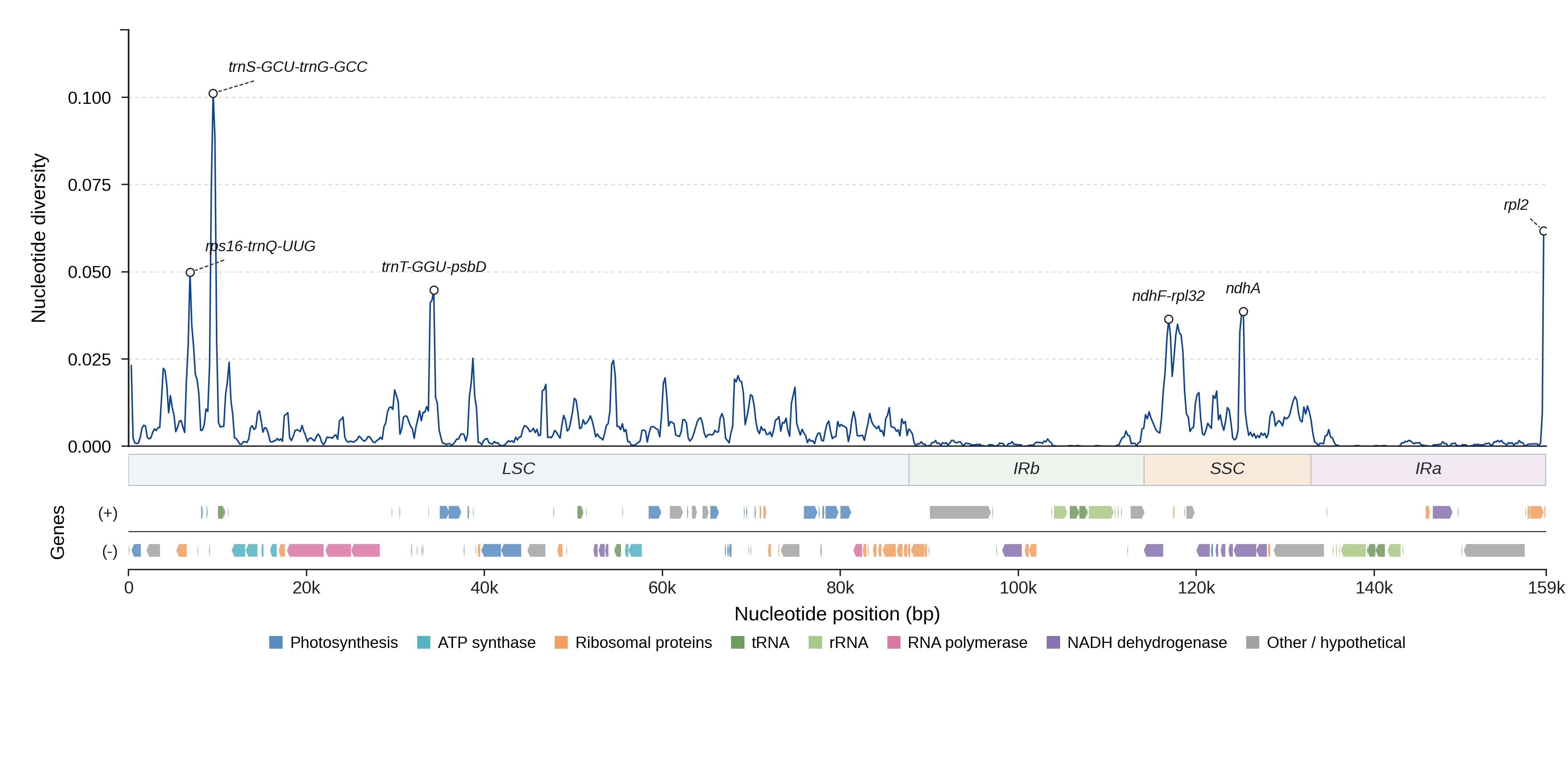Click the rRNA legend swatch

point(815,642)
